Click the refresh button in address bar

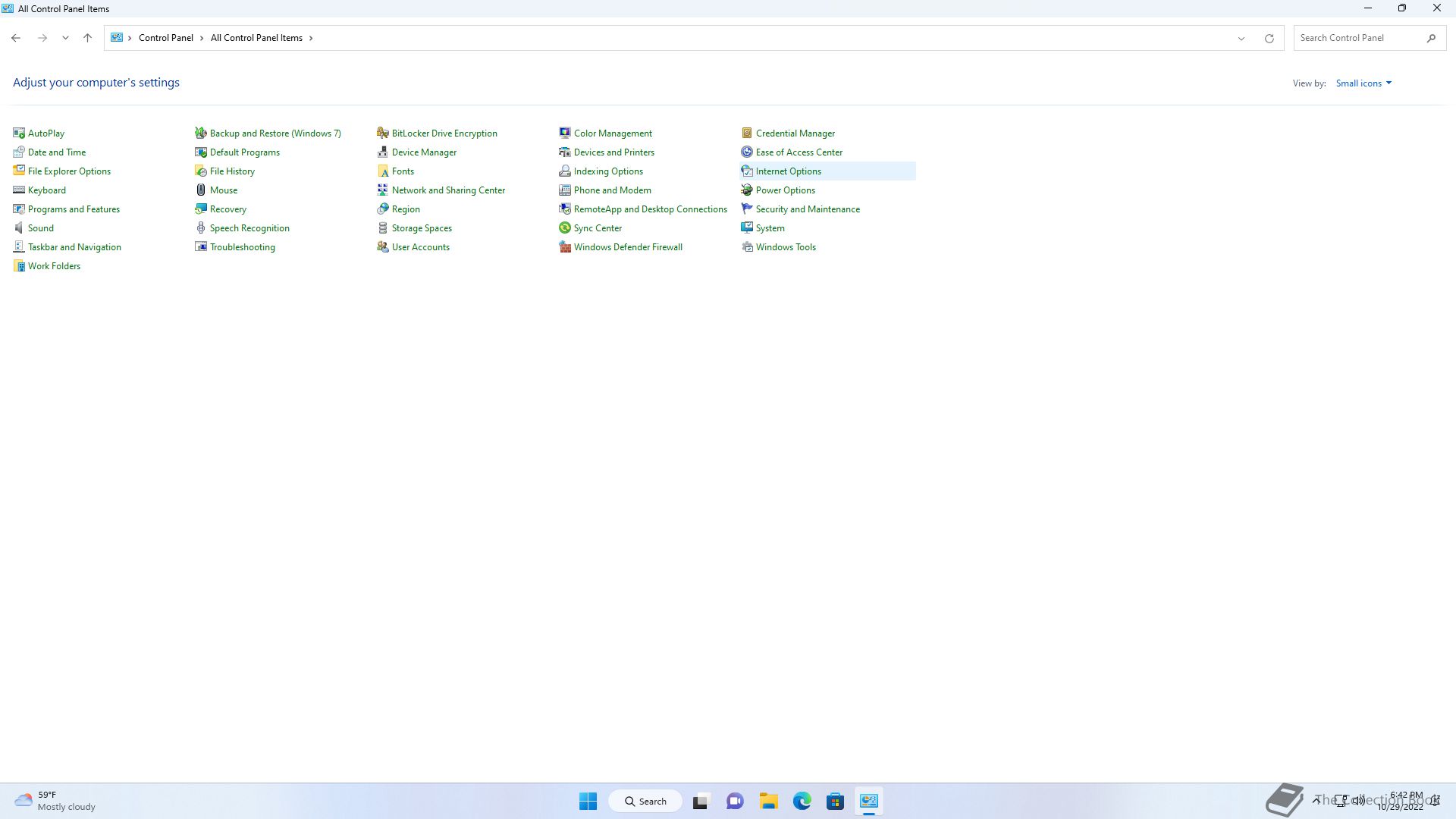[1269, 38]
